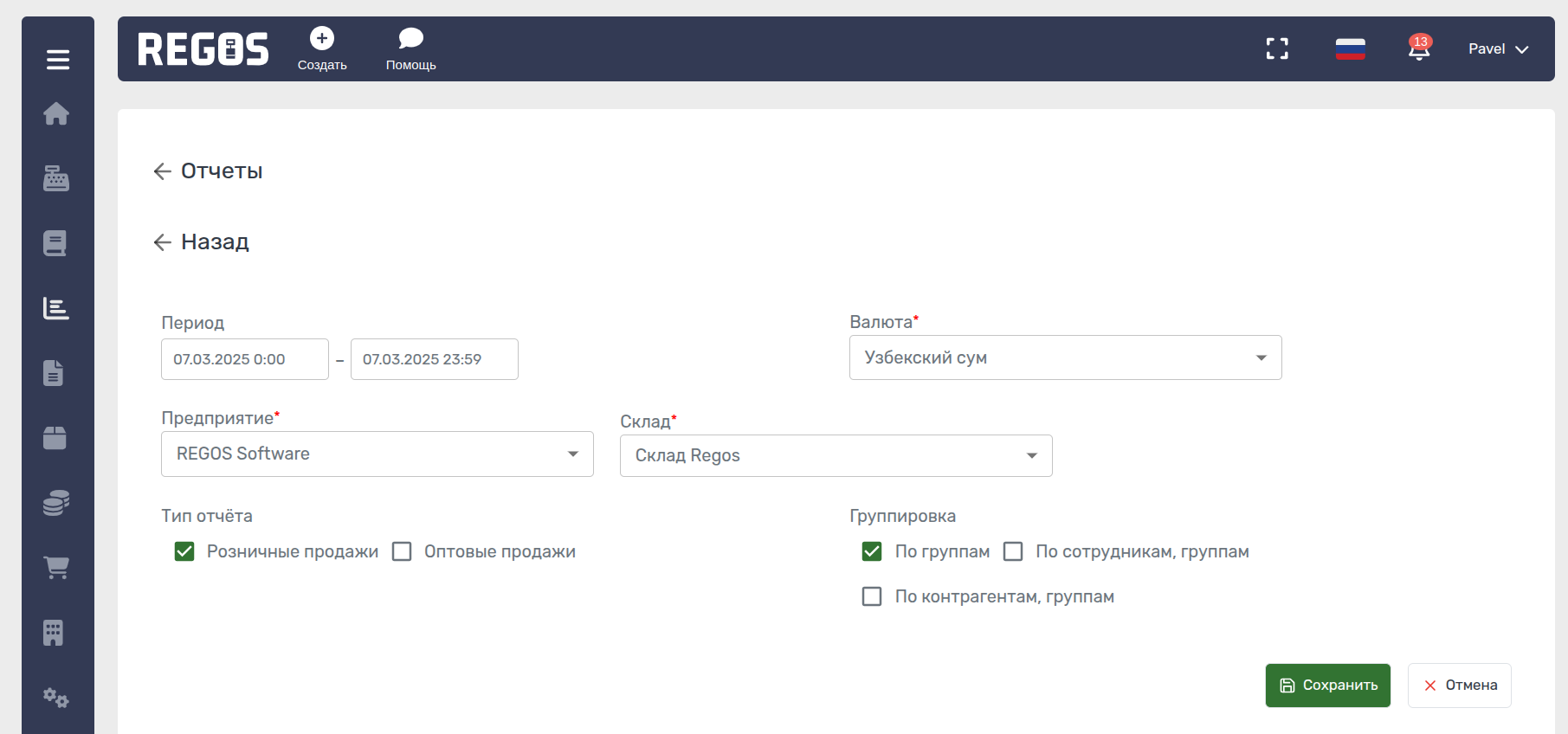Open notifications bell with 13 badge

click(x=1418, y=48)
